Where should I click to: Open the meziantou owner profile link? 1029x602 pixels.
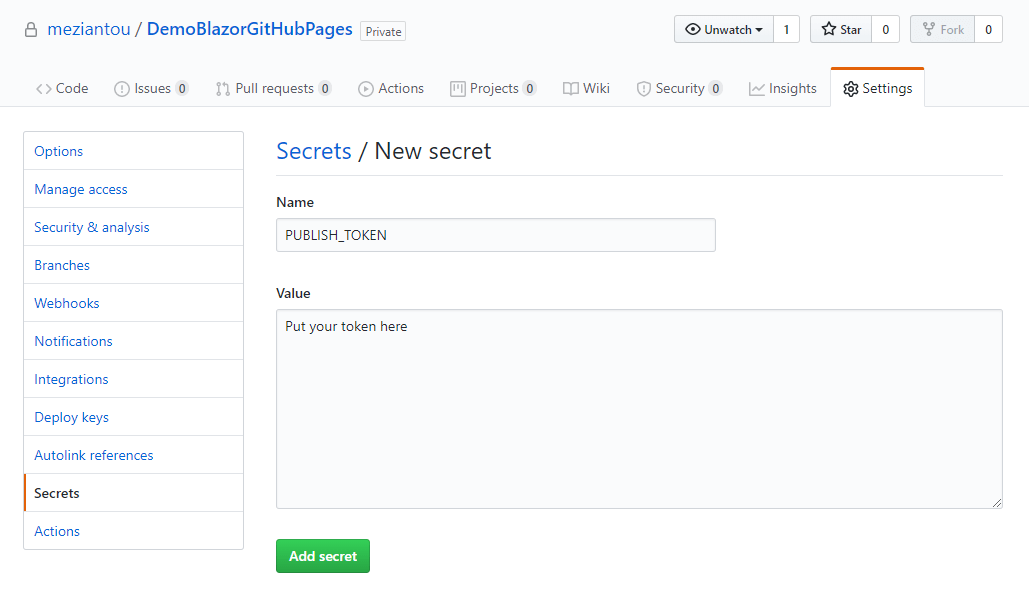point(89,29)
